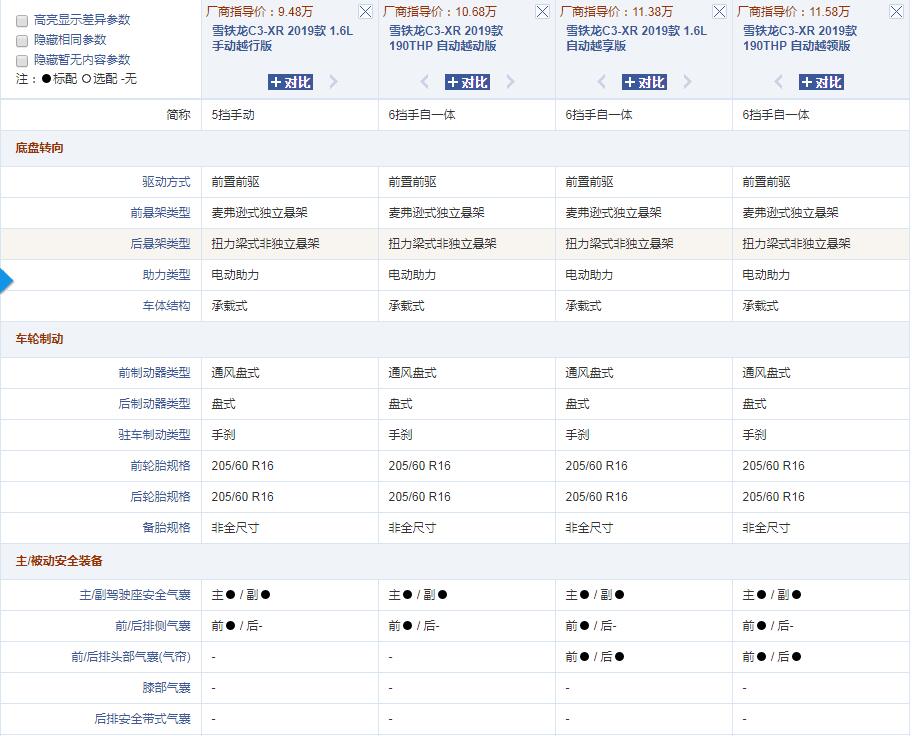Remove the 9.48万 手动越行版 column with X

click(x=365, y=12)
